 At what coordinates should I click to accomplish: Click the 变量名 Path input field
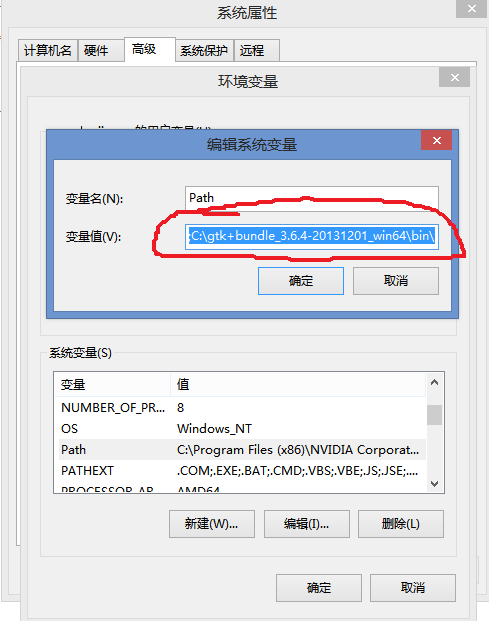[312, 198]
